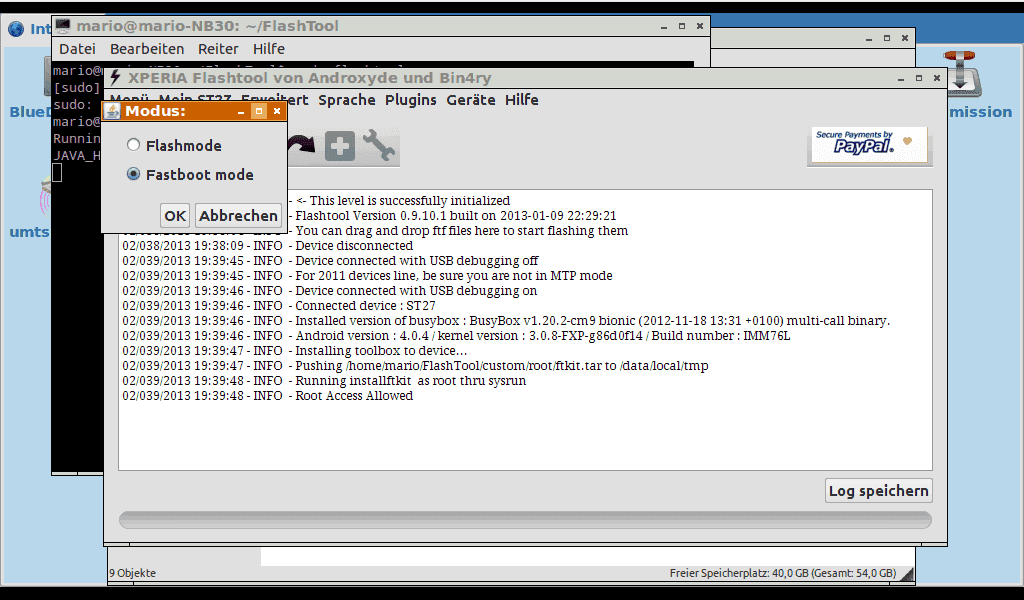
Task: Confirm the mode with OK
Action: click(175, 216)
